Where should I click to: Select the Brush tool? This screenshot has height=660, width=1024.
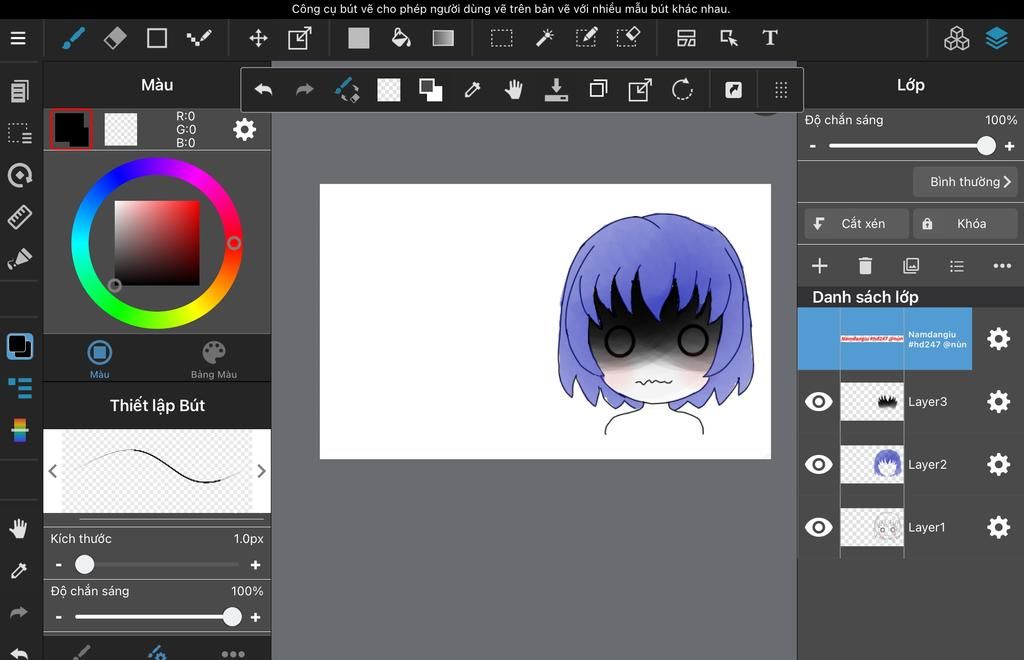pos(73,39)
